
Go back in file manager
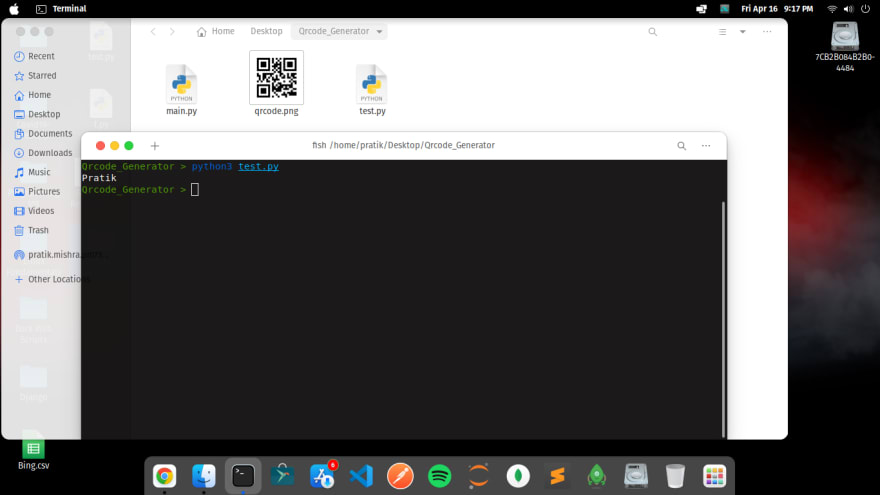pos(153,31)
